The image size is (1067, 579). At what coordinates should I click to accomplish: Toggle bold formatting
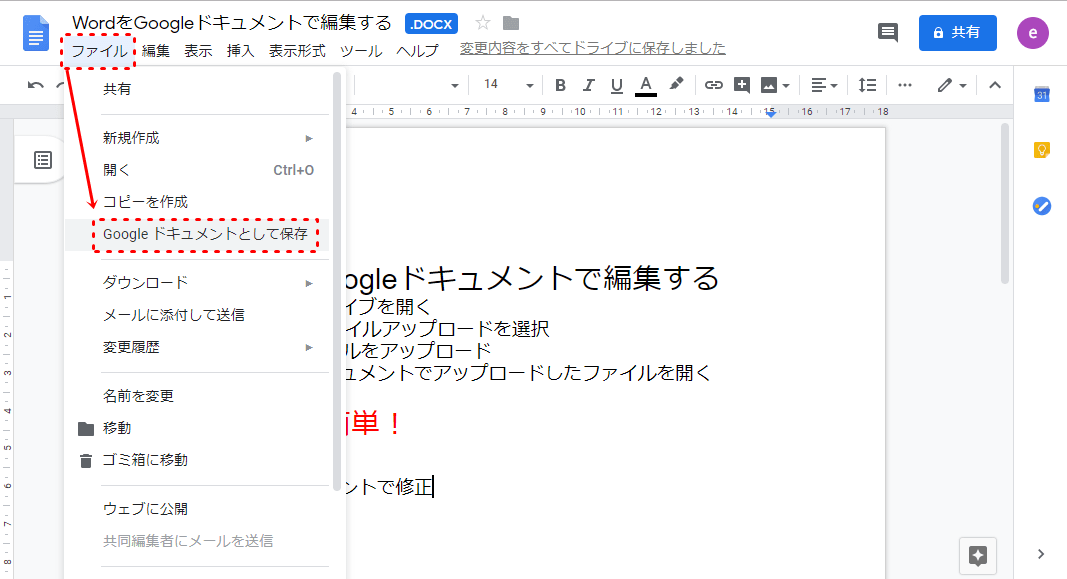[x=560, y=85]
